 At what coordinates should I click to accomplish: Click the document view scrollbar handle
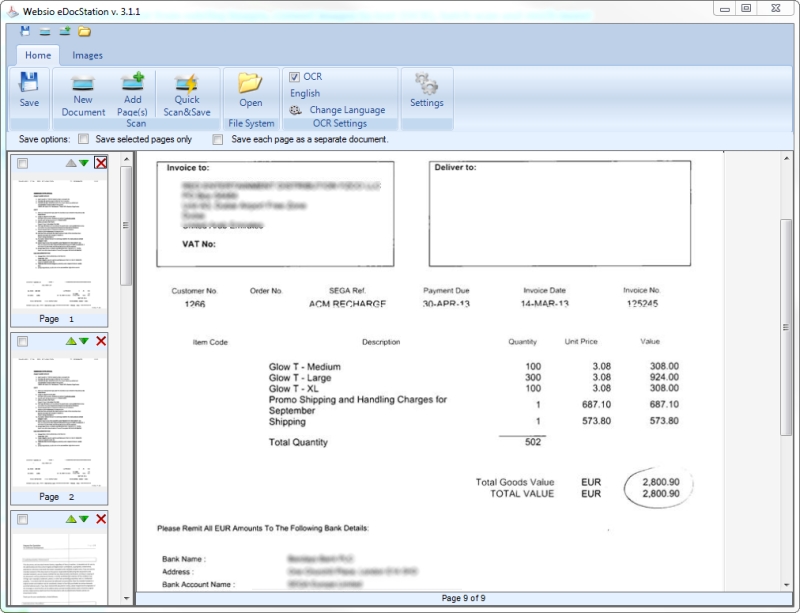[x=786, y=327]
